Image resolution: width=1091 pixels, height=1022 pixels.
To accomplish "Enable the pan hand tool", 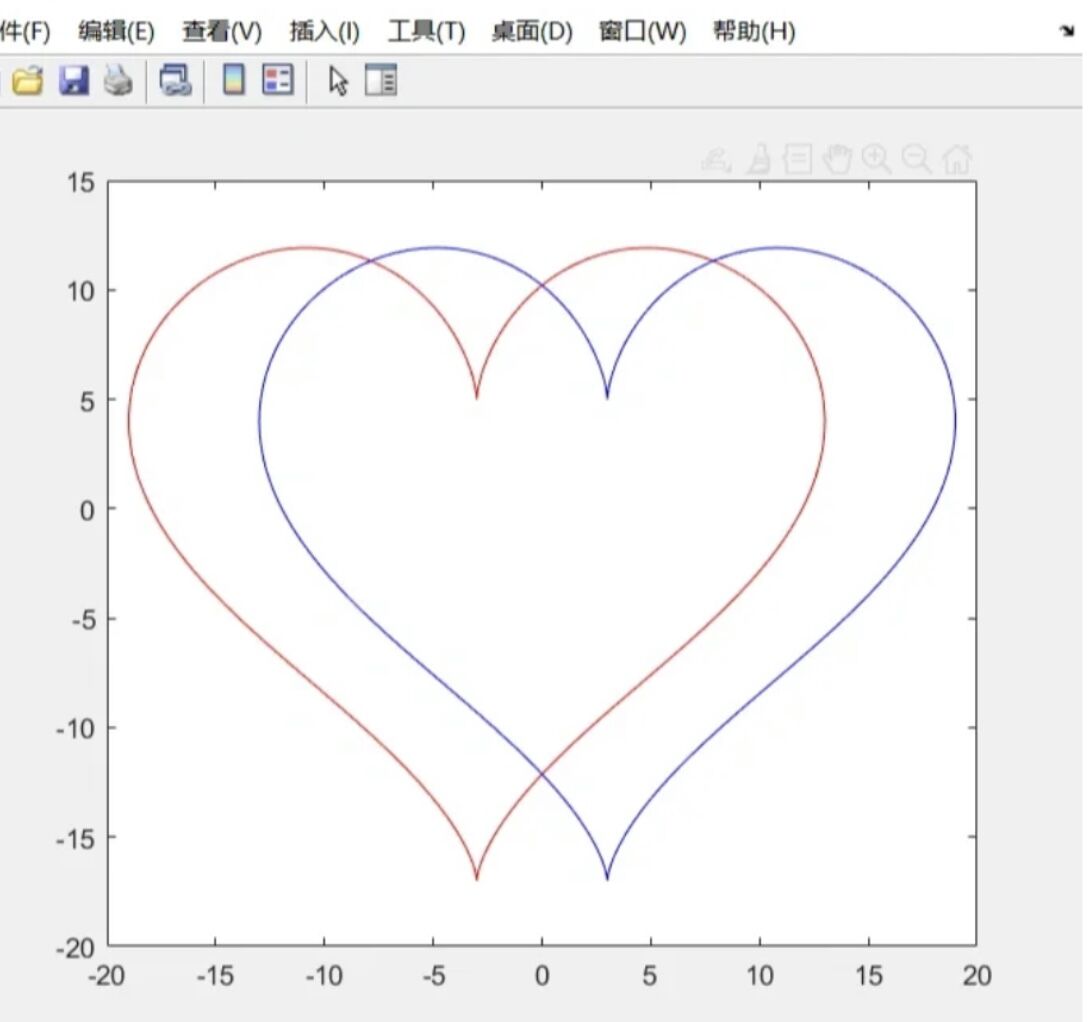I will tap(837, 158).
